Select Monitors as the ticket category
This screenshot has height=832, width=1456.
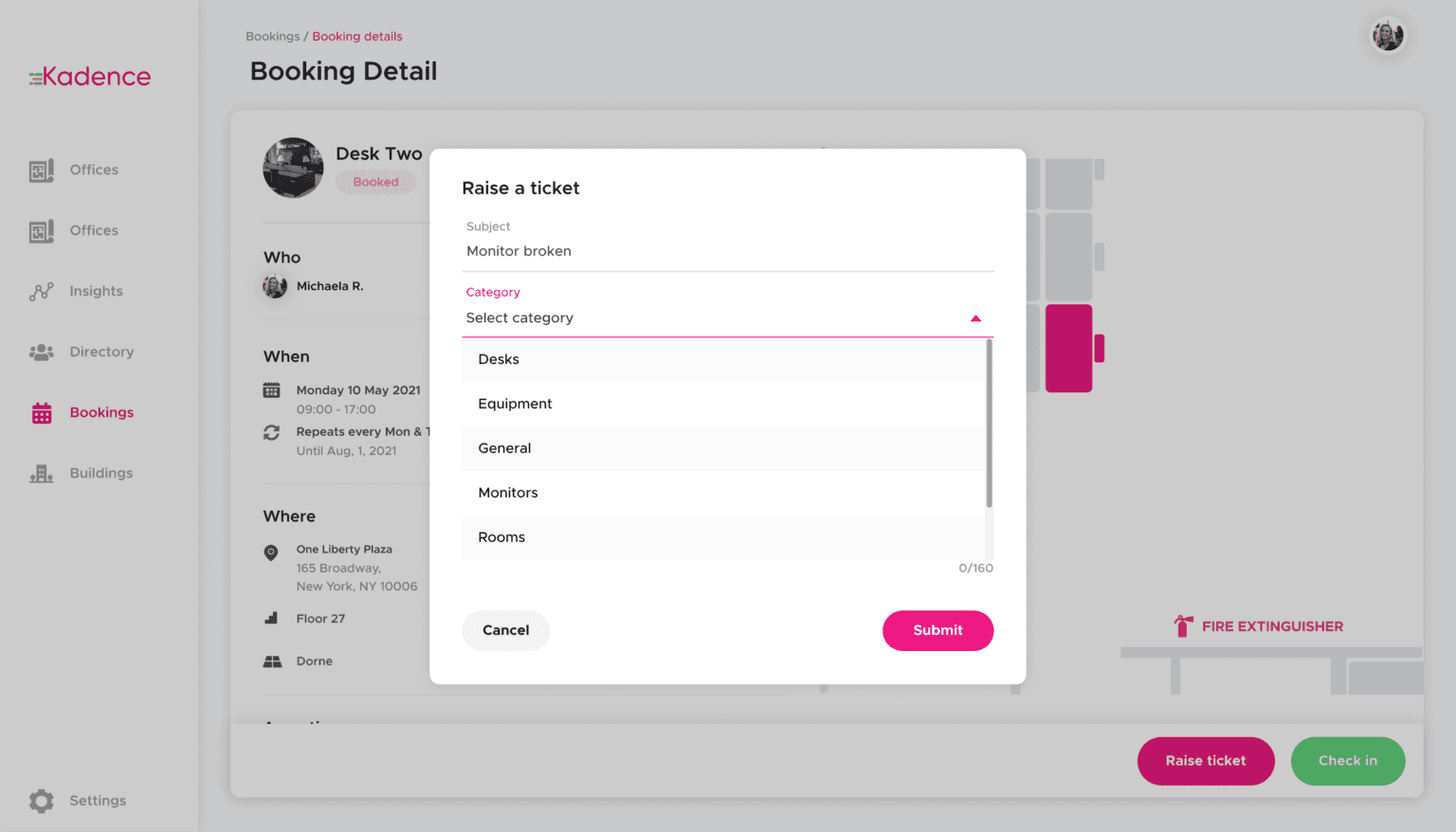point(723,493)
